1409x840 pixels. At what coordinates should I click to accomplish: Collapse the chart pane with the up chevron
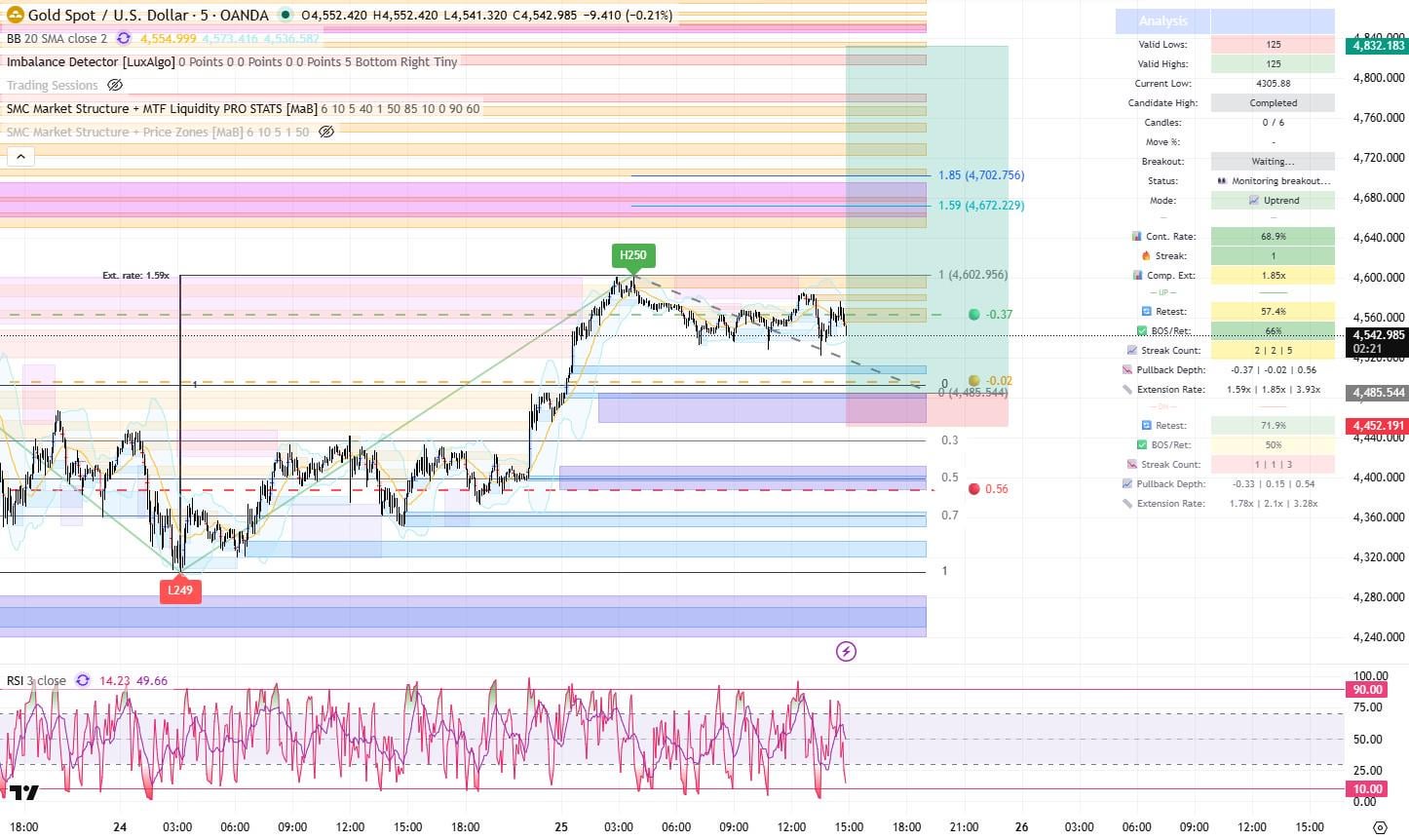click(20, 156)
